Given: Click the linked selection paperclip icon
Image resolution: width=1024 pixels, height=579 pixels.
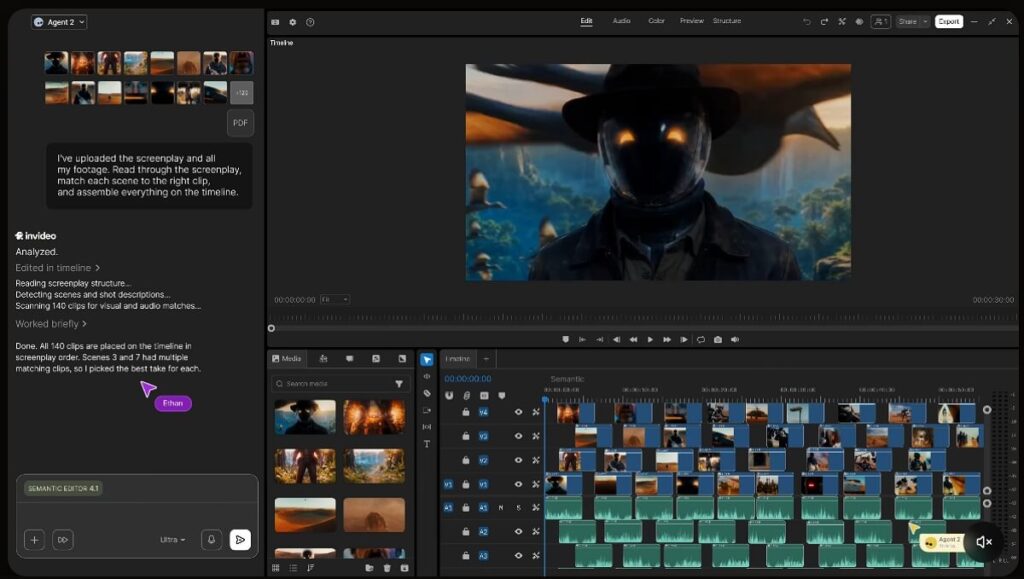Looking at the screenshot, I should click(466, 396).
